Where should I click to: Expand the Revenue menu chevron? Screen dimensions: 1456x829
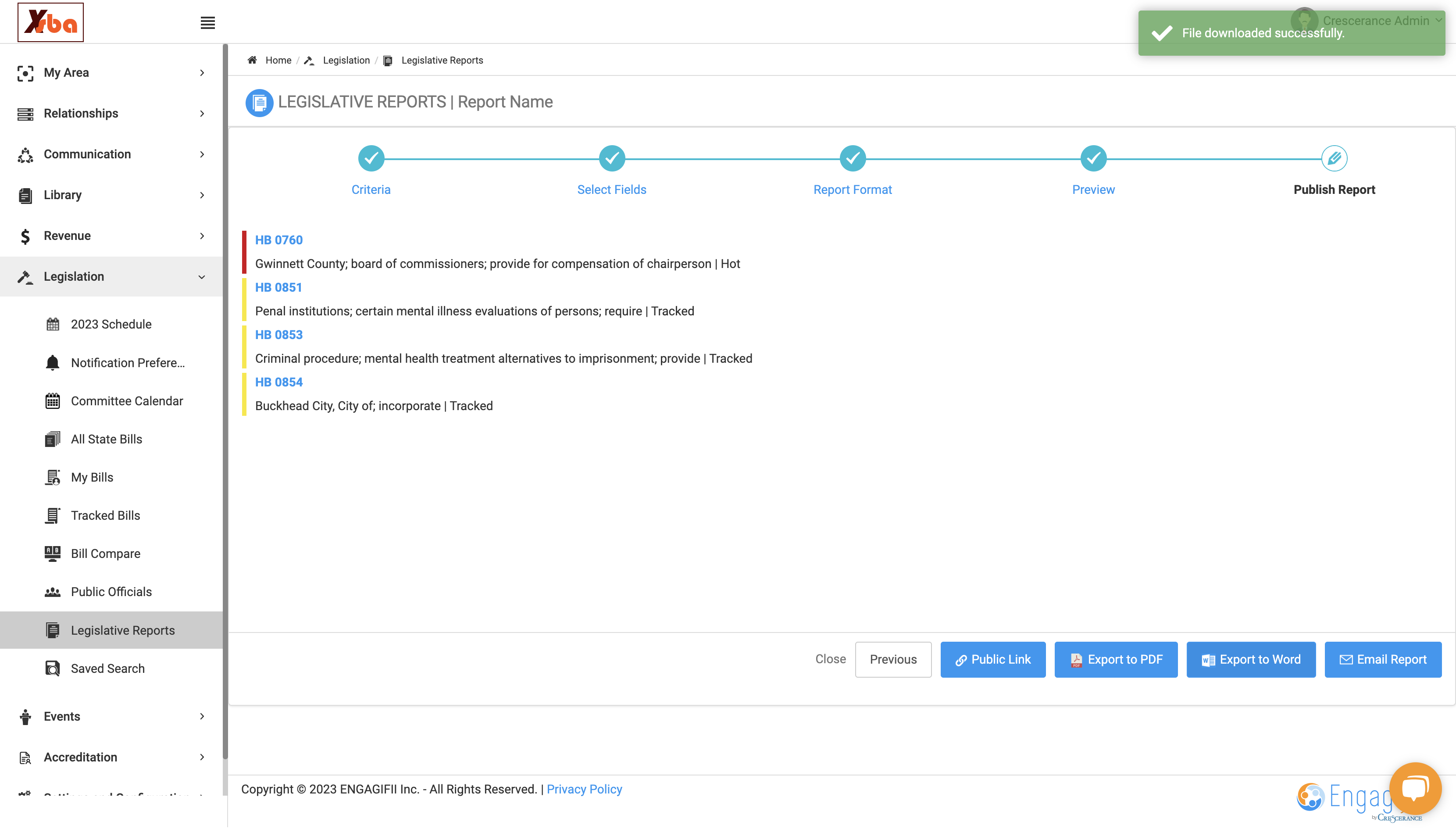(x=202, y=236)
